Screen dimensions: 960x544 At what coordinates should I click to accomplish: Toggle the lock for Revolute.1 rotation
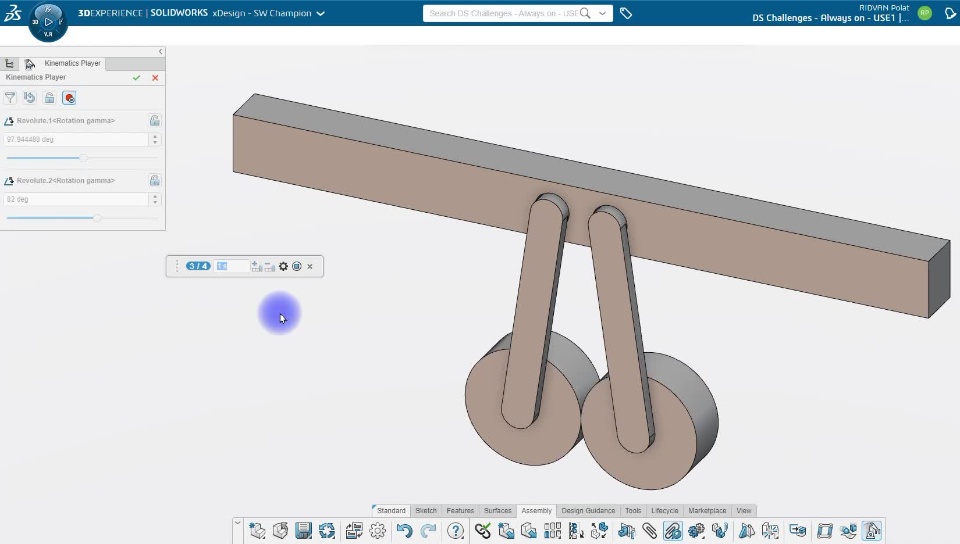point(154,121)
